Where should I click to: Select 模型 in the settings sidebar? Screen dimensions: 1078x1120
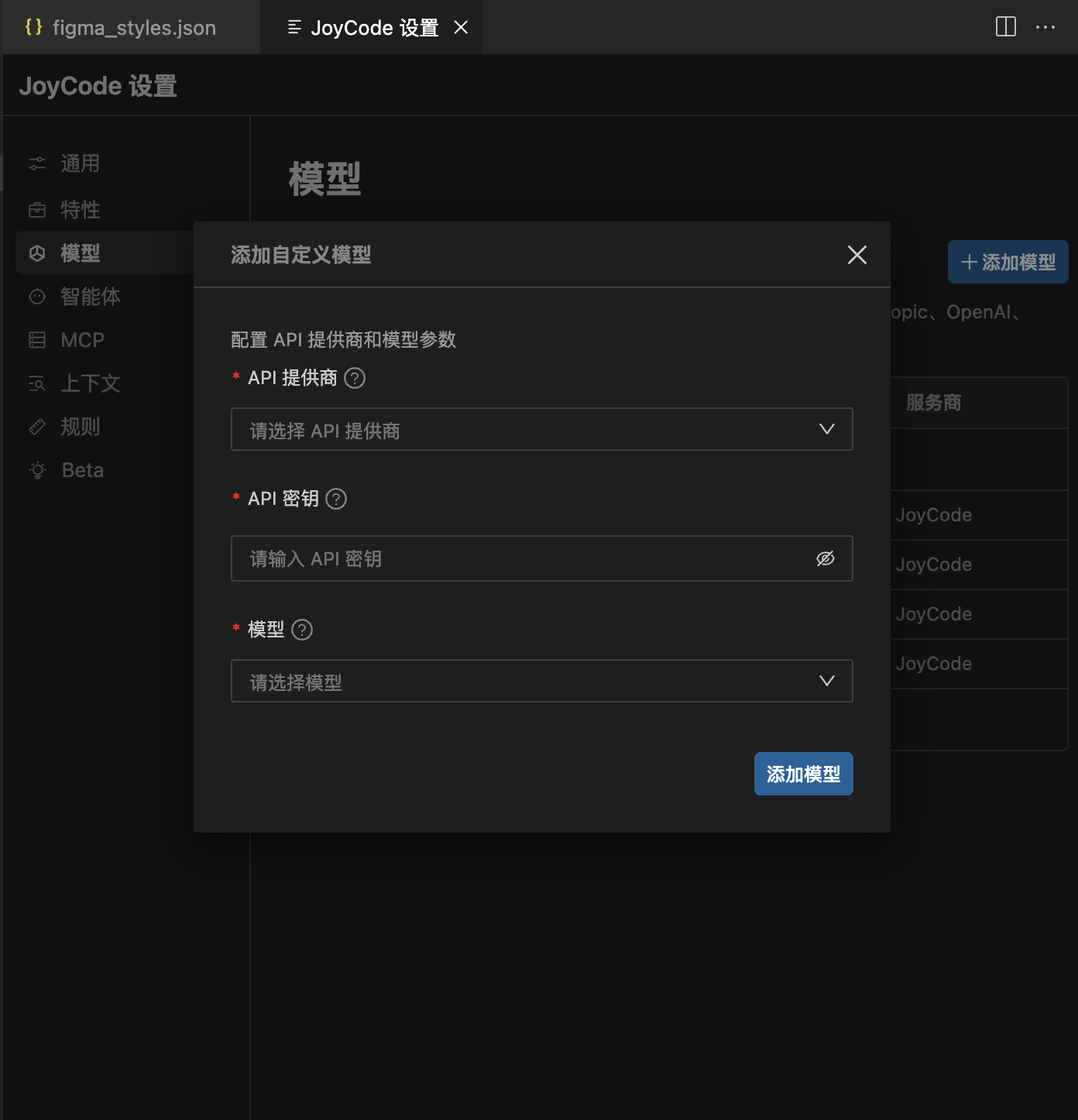[x=80, y=253]
